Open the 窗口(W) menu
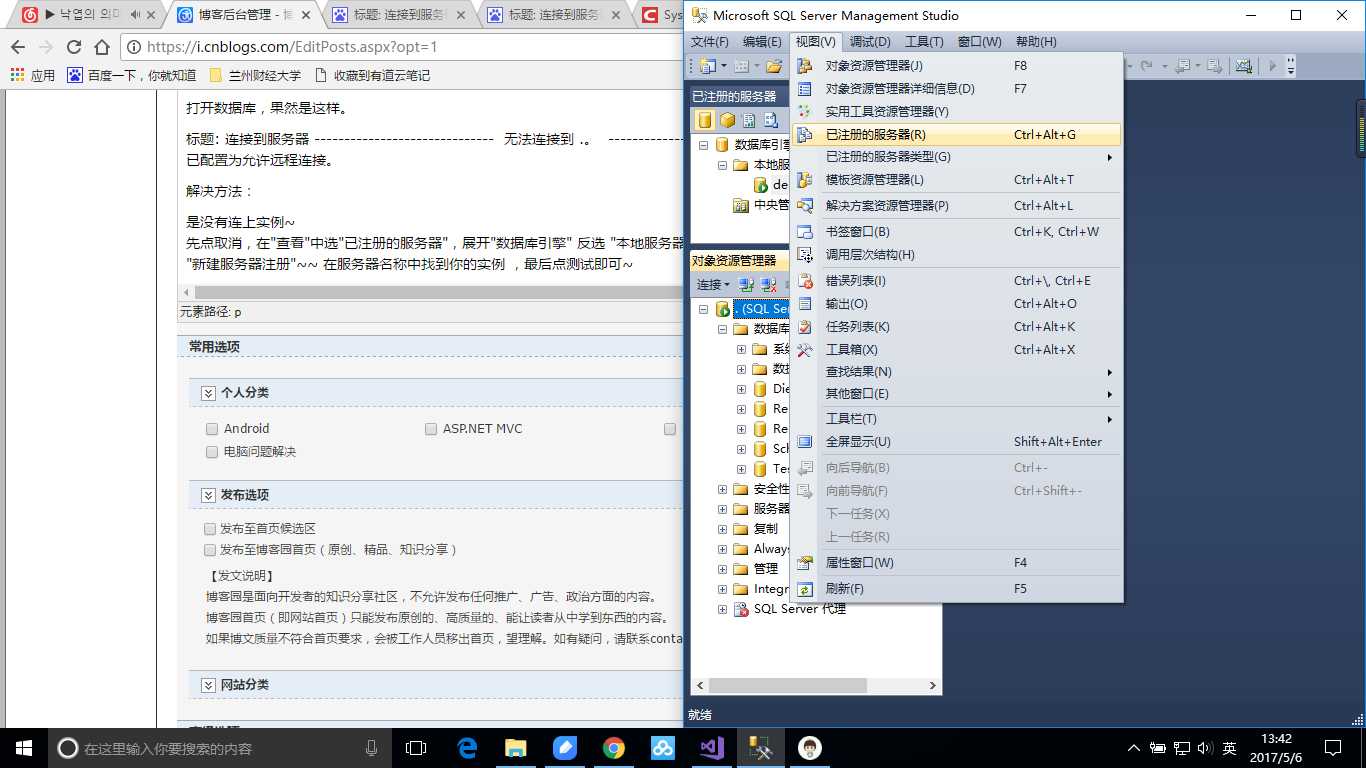Image resolution: width=1366 pixels, height=768 pixels. pyautogui.click(x=979, y=41)
